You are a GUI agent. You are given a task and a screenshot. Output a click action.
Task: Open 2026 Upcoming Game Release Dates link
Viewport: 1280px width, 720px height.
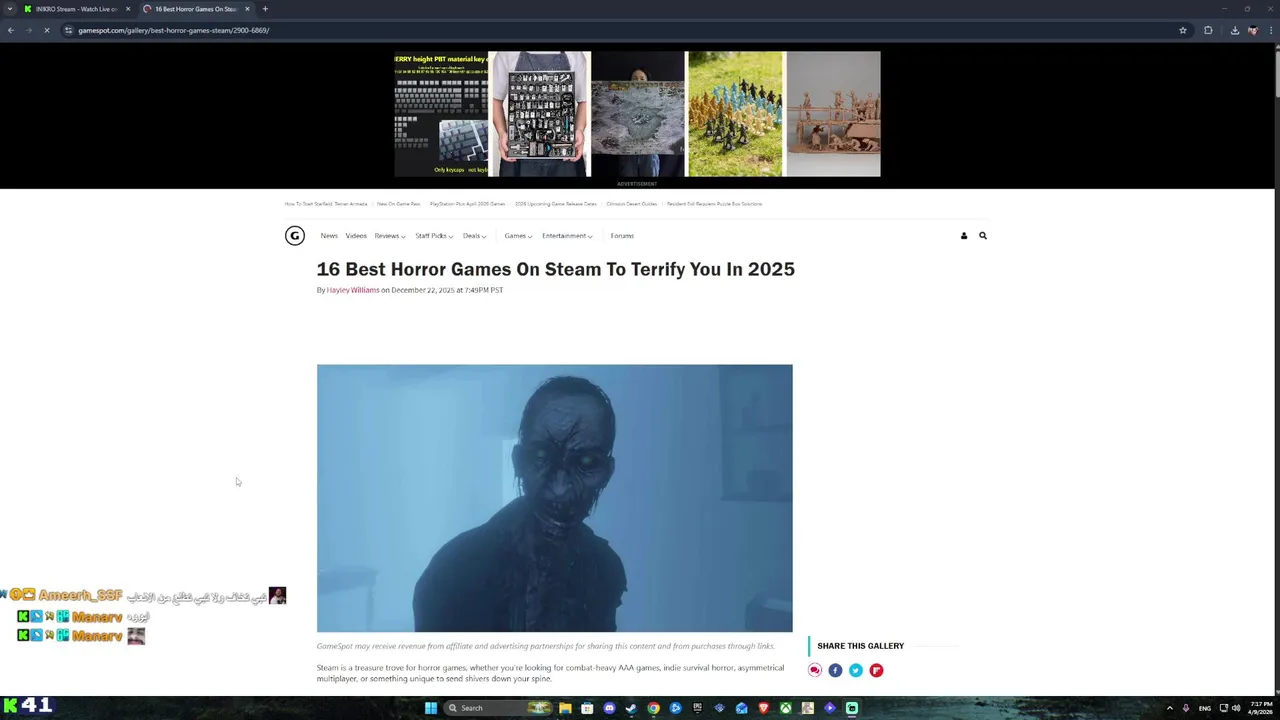point(556,204)
